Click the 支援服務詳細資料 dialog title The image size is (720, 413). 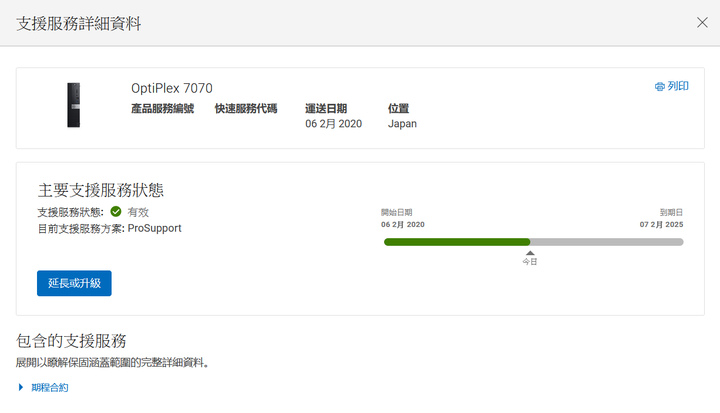pos(79,23)
